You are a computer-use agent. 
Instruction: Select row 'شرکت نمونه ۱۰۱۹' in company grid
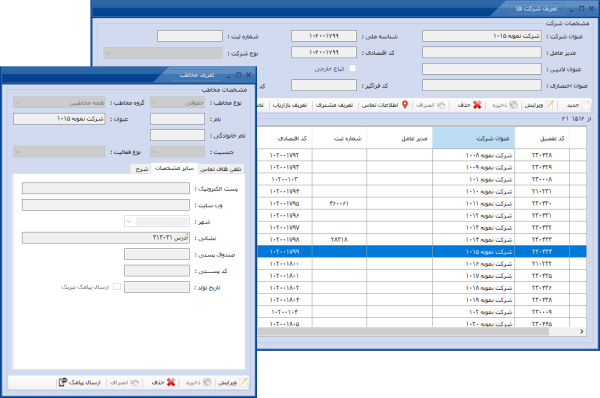(x=422, y=300)
